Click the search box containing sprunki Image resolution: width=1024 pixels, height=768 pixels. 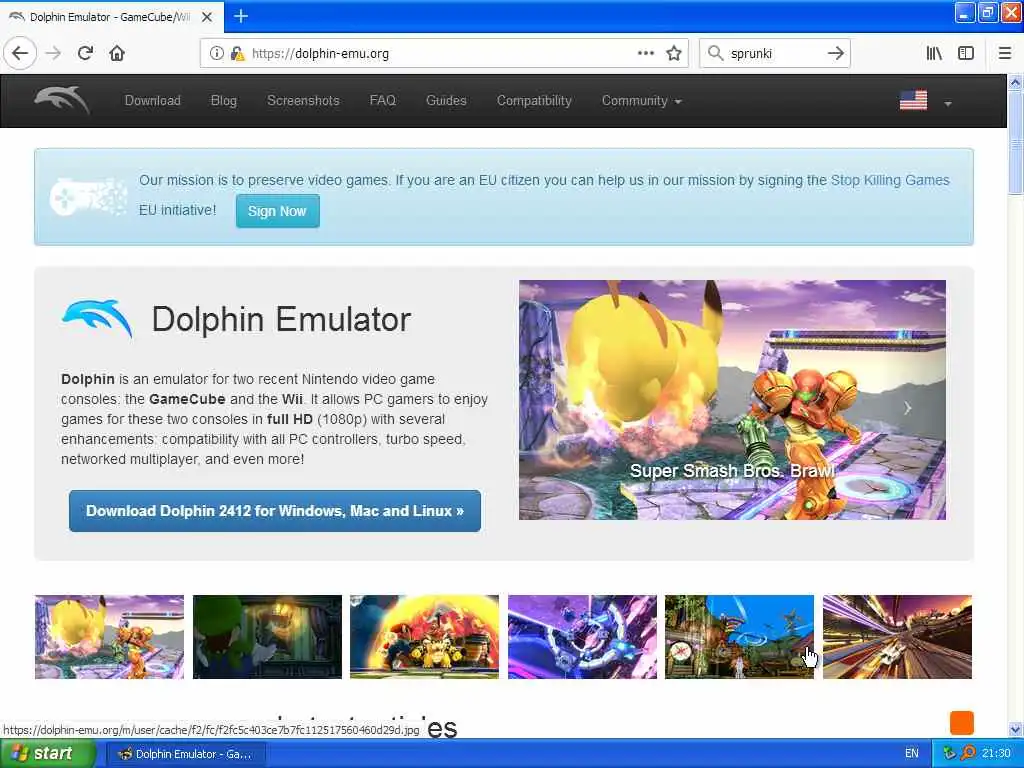coord(774,54)
